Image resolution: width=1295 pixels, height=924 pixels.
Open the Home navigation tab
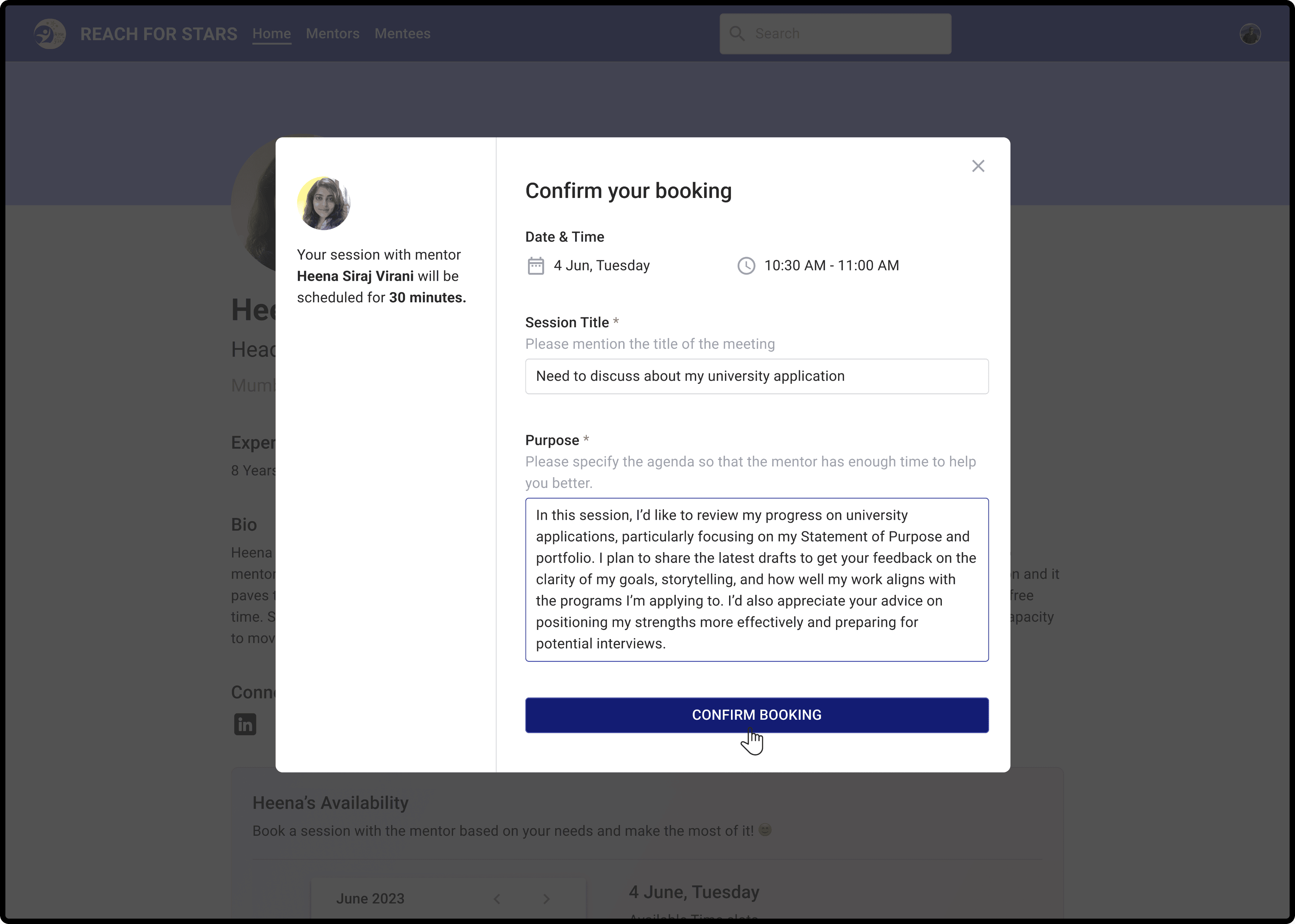pos(271,34)
